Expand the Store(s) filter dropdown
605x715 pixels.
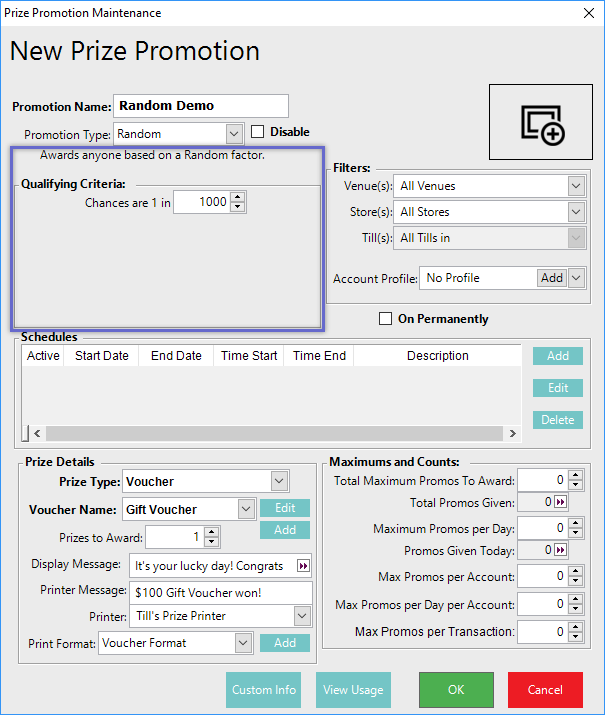point(575,212)
